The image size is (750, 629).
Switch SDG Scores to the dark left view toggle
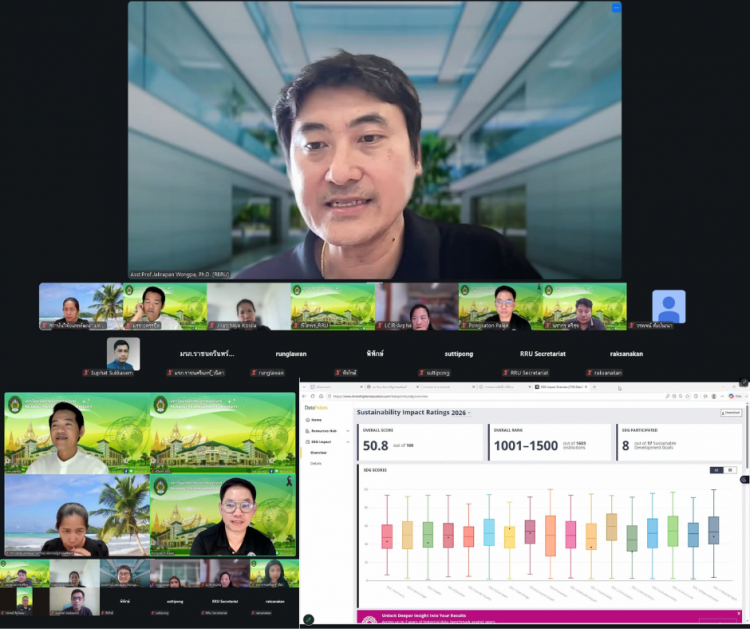click(x=716, y=470)
